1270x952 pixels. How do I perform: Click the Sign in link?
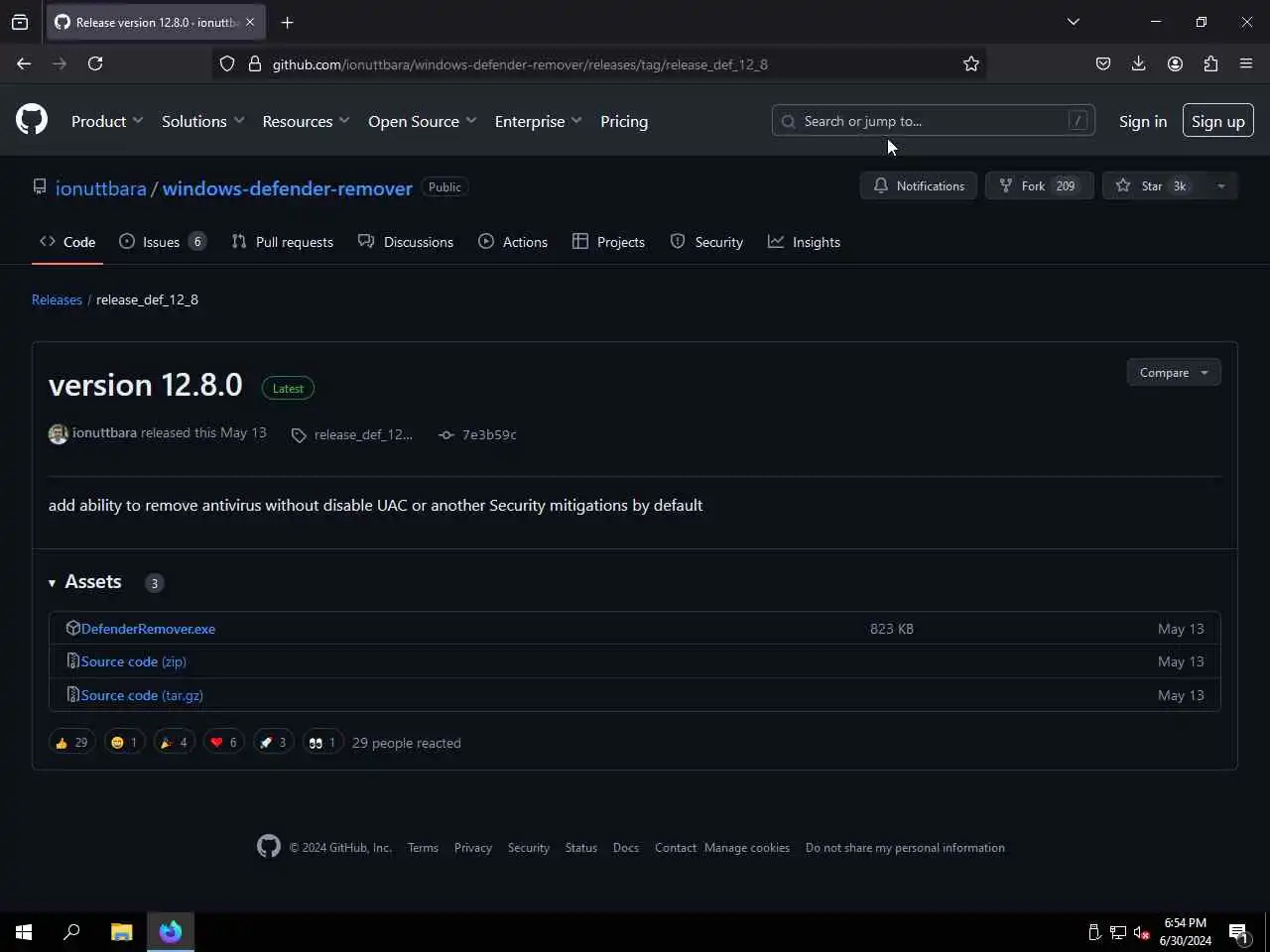pos(1143,121)
